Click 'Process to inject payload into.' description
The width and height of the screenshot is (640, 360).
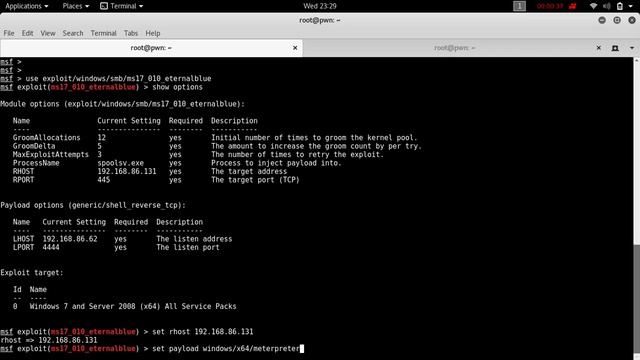[276, 163]
